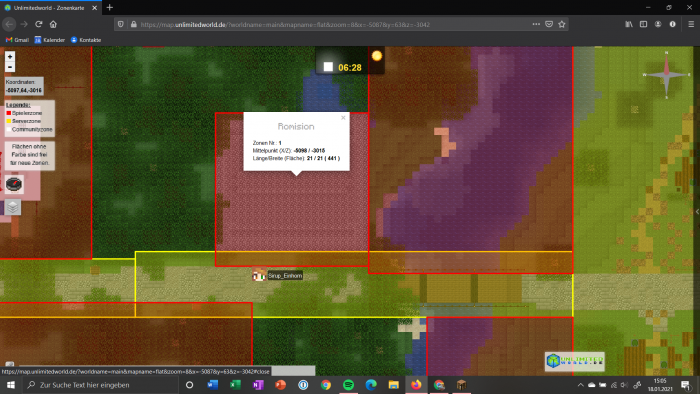Open a new browser tab
Image resolution: width=700 pixels, height=394 pixels.
coord(110,8)
